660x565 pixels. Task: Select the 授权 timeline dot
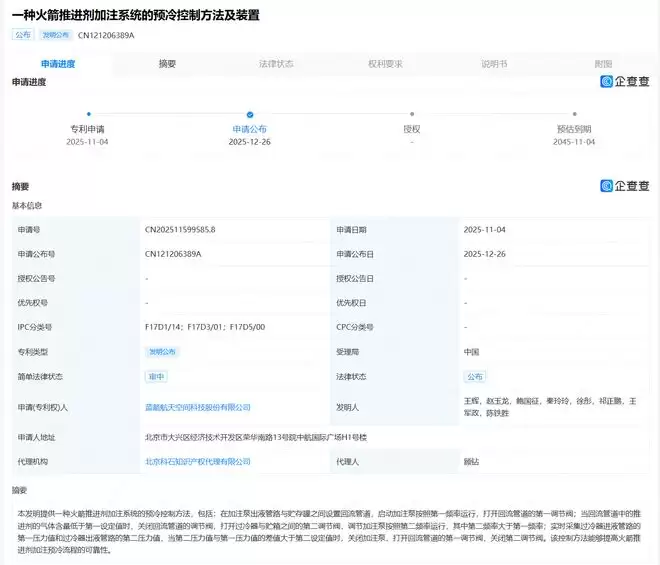tap(411, 114)
